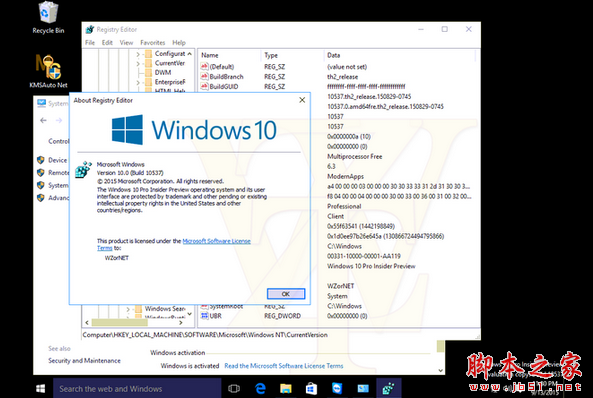
Task: Click the EnterpriseF folder icon in tree
Action: point(148,82)
